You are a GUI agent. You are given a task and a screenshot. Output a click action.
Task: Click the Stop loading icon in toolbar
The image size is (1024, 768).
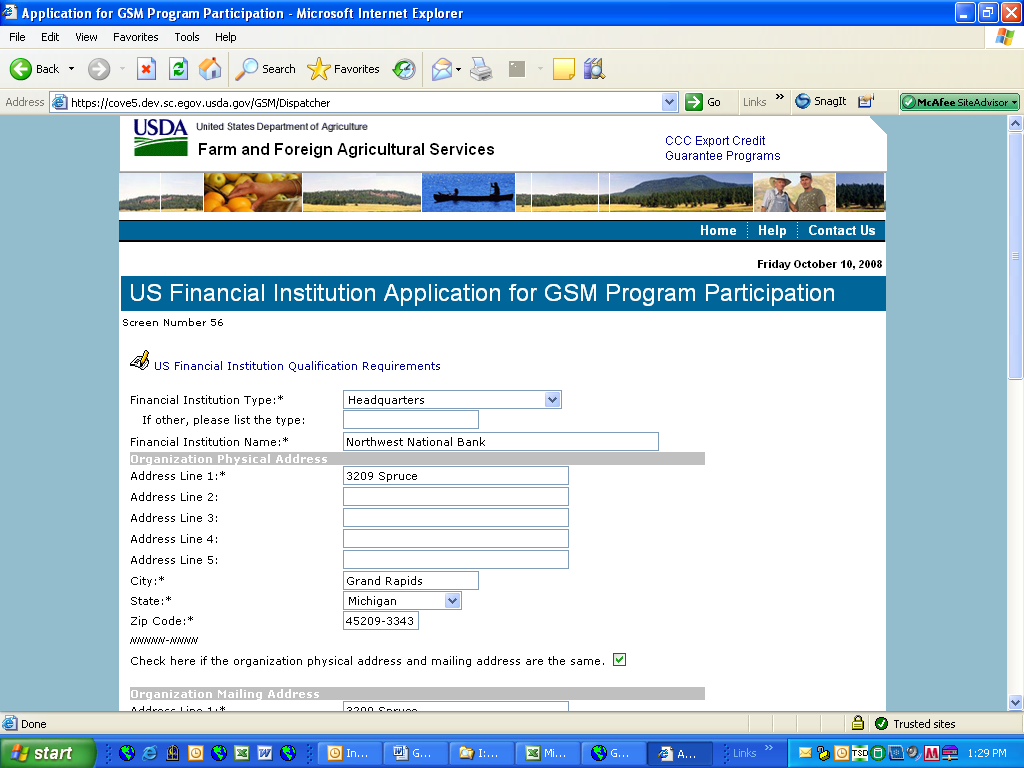[x=146, y=69]
